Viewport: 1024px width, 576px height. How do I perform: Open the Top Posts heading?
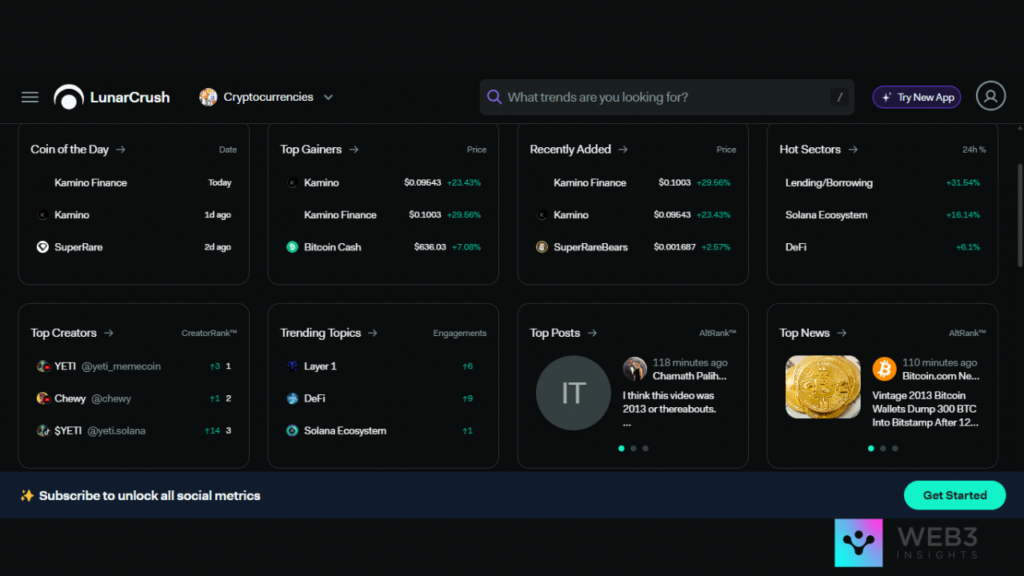(554, 333)
